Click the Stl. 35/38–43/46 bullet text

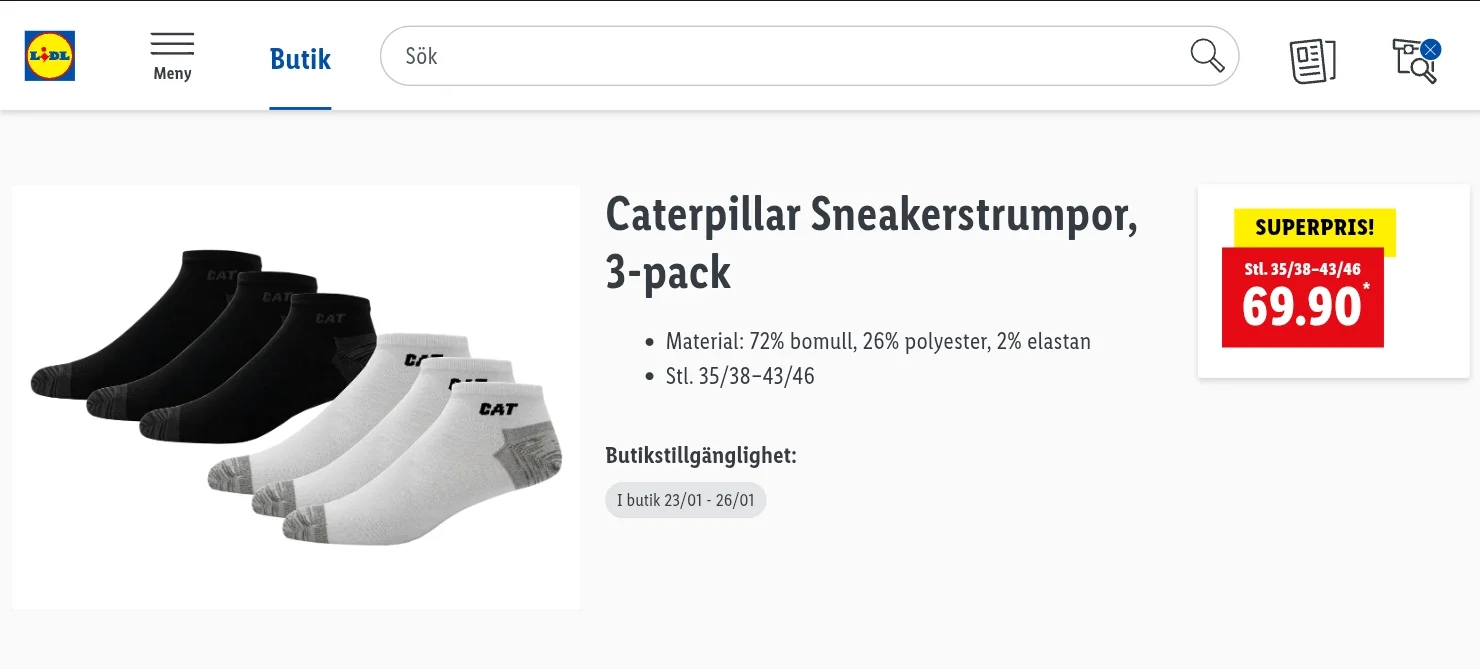739,376
